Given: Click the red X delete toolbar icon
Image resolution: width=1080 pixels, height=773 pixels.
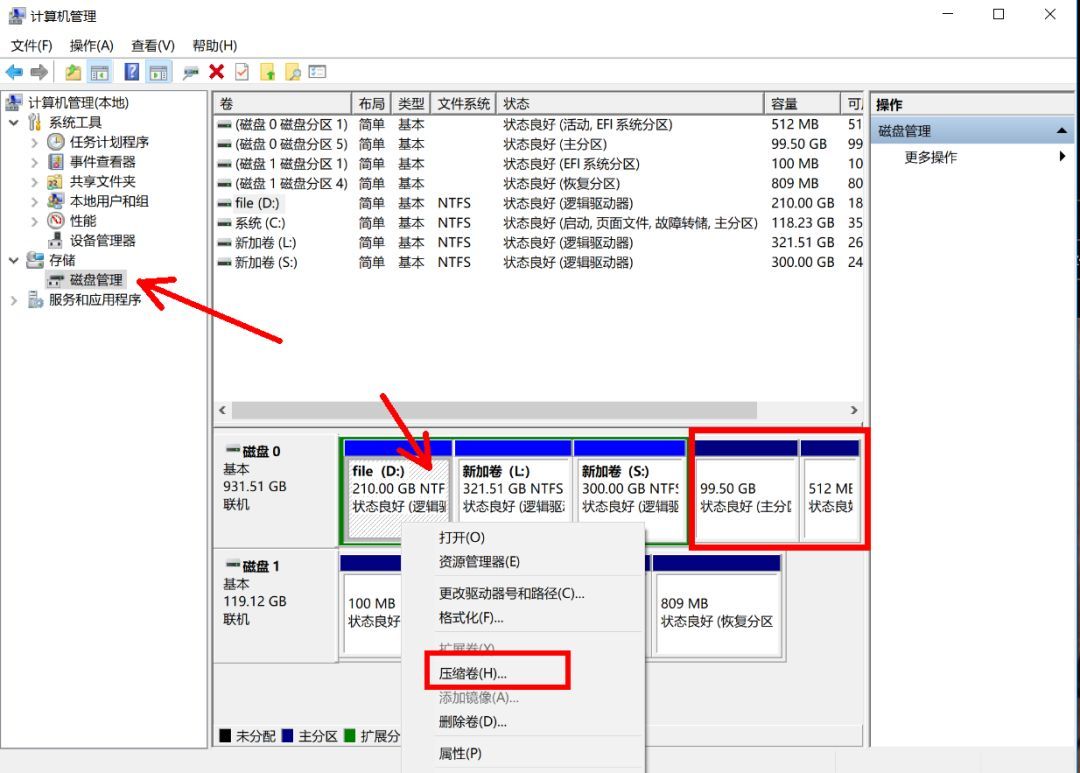Looking at the screenshot, I should 216,72.
